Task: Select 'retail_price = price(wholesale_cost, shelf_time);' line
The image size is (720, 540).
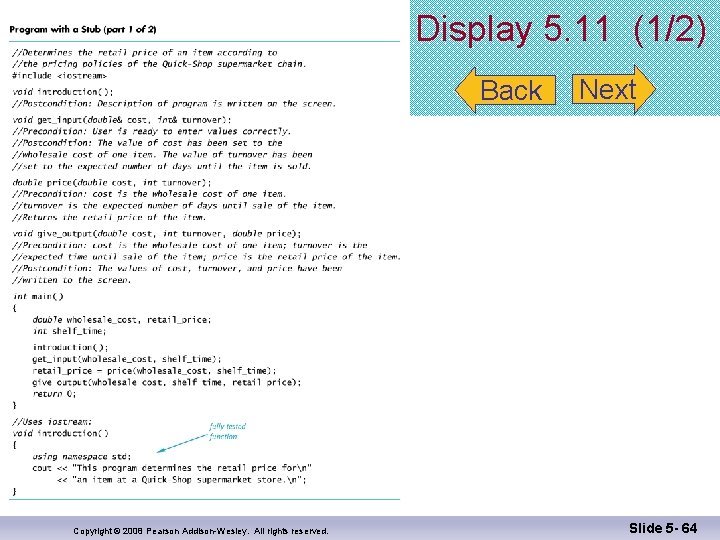Action: (x=154, y=371)
